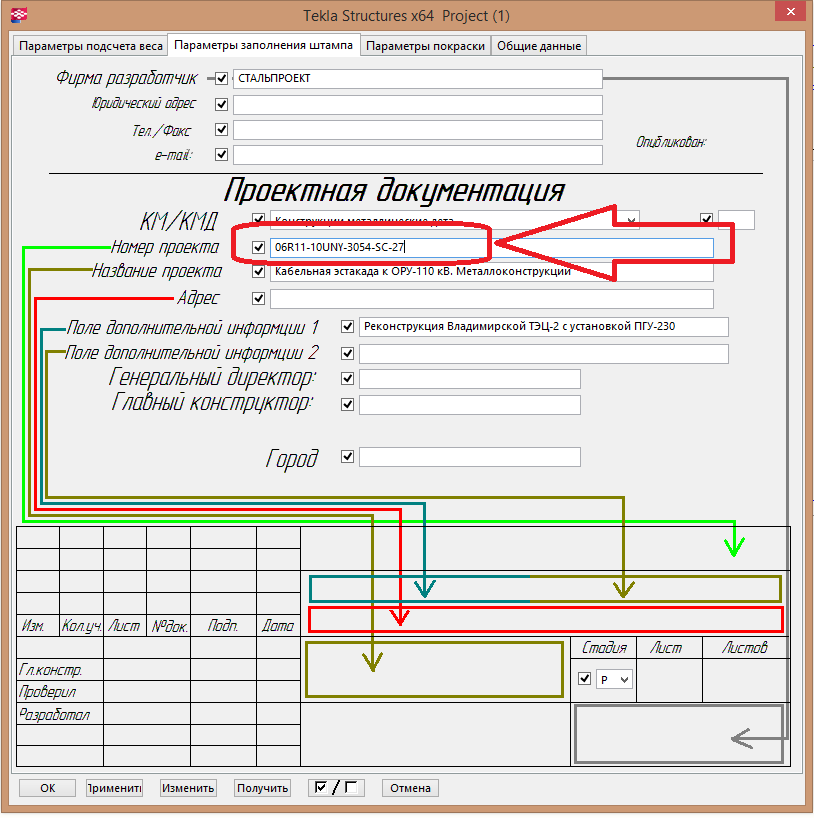Image resolution: width=814 pixels, height=820 pixels.
Task: Toggle checkbox next to Номер проекта
Action: (x=258, y=247)
